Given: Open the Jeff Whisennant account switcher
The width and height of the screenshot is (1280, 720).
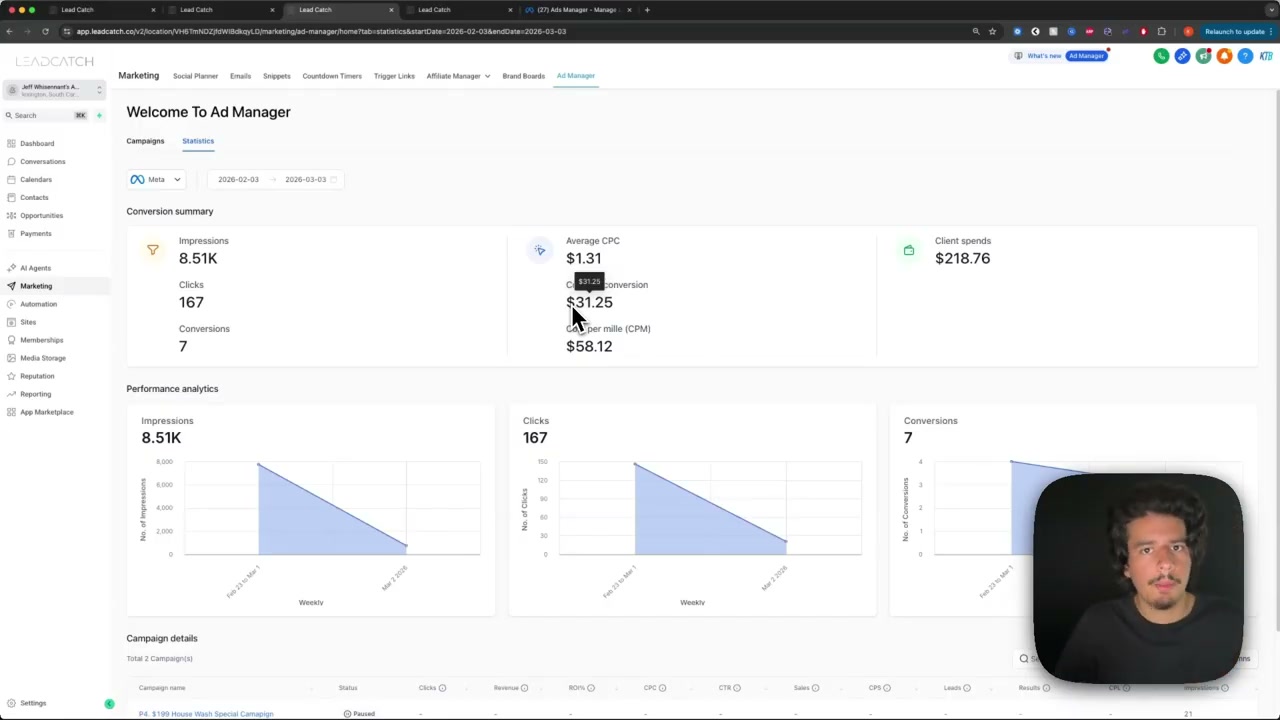Looking at the screenshot, I should pos(55,90).
